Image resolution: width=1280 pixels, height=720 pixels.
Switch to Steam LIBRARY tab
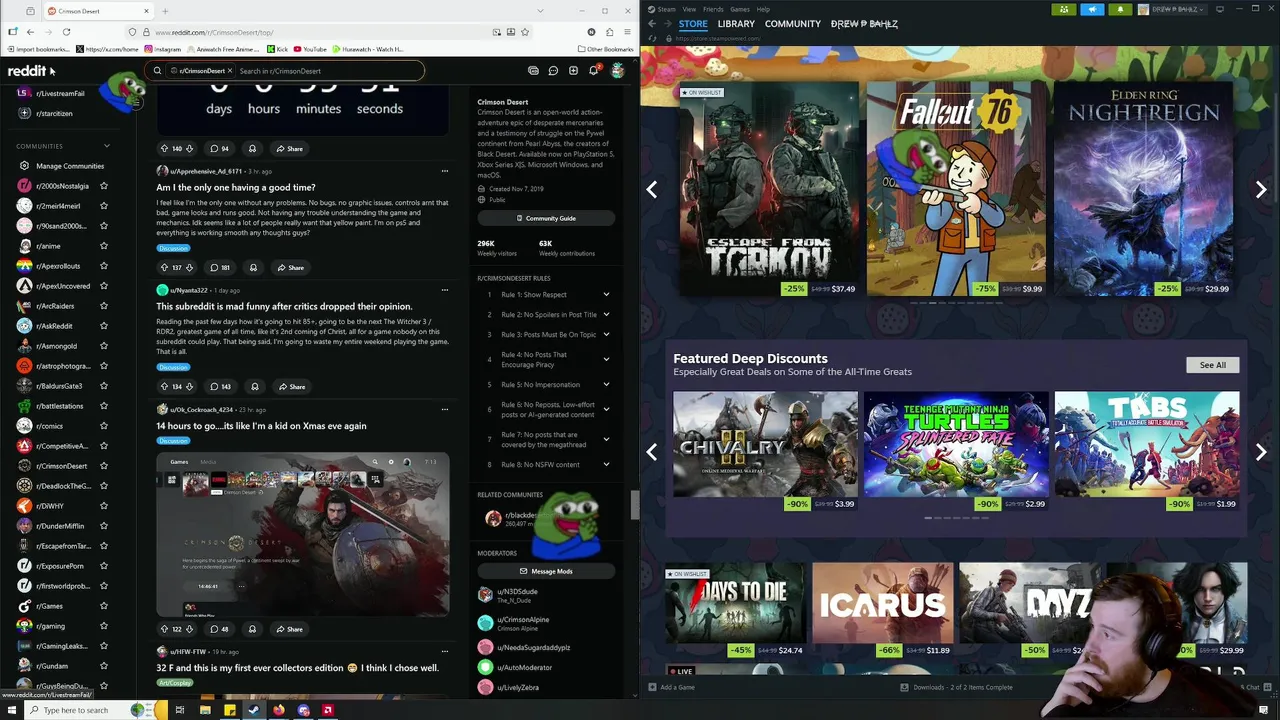click(736, 24)
